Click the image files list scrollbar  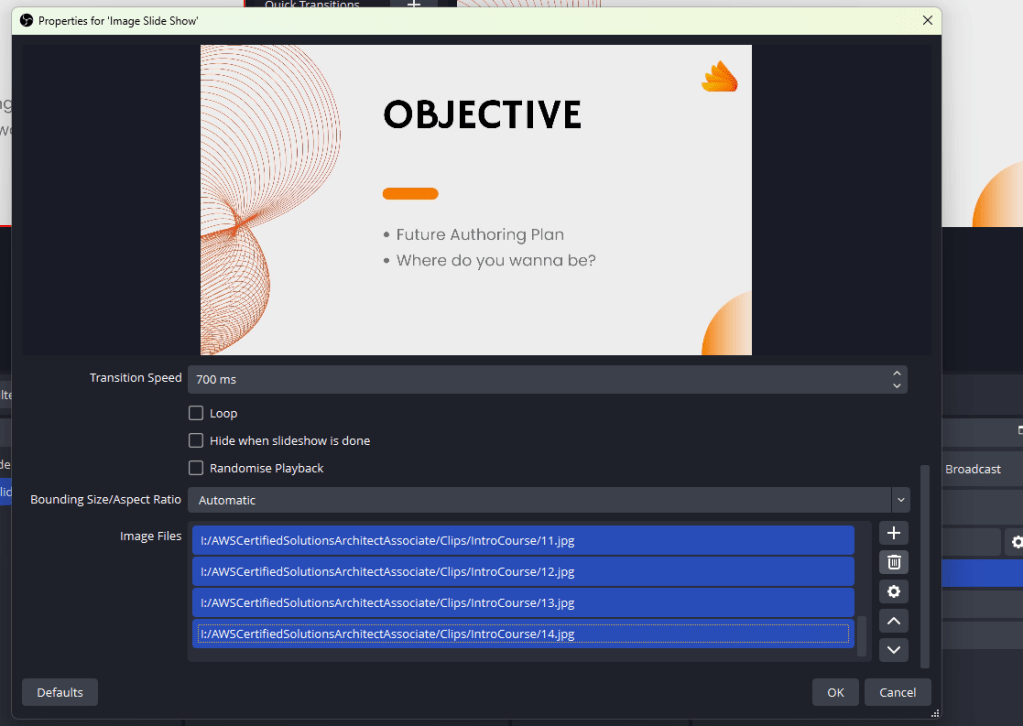tap(862, 636)
